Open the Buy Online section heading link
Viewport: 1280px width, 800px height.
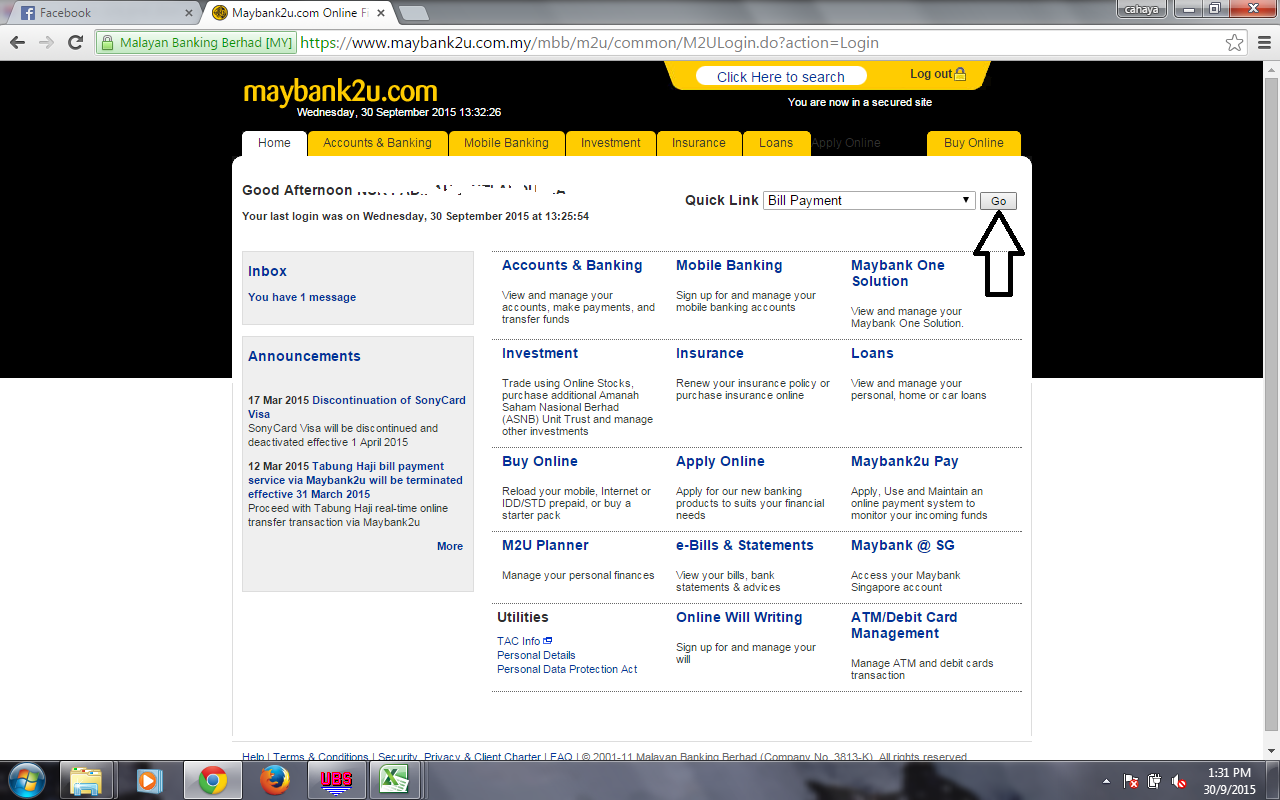540,461
